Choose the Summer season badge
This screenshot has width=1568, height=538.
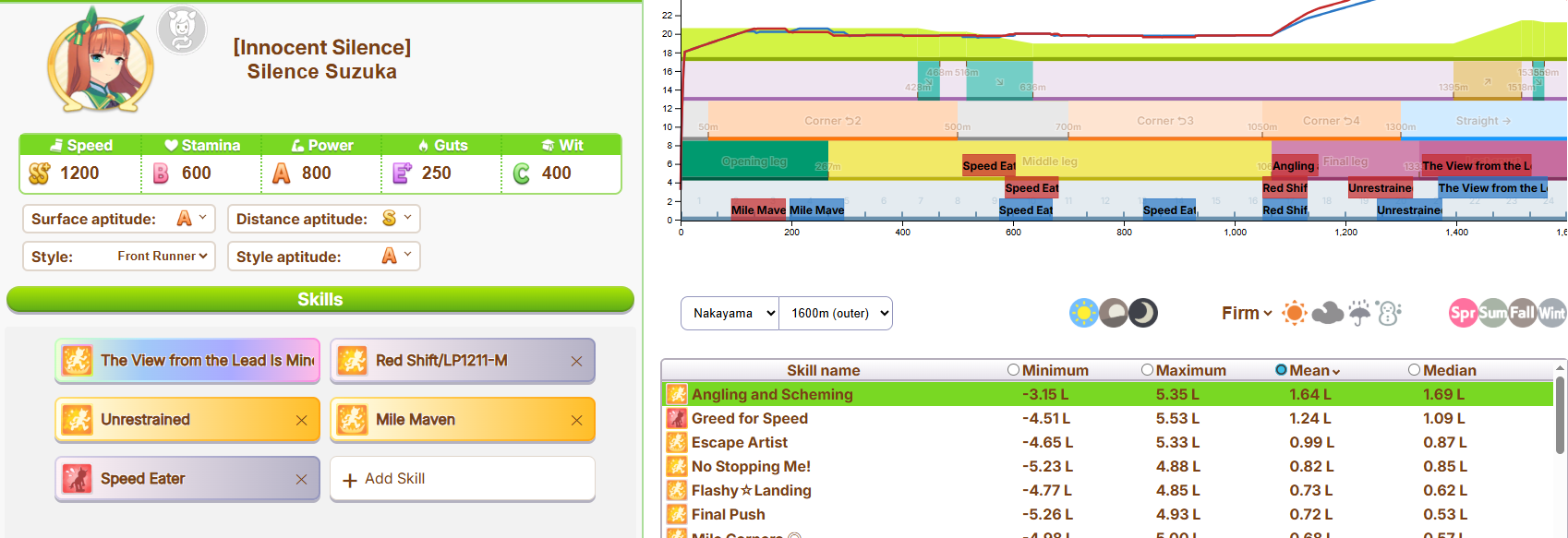pyautogui.click(x=1493, y=313)
